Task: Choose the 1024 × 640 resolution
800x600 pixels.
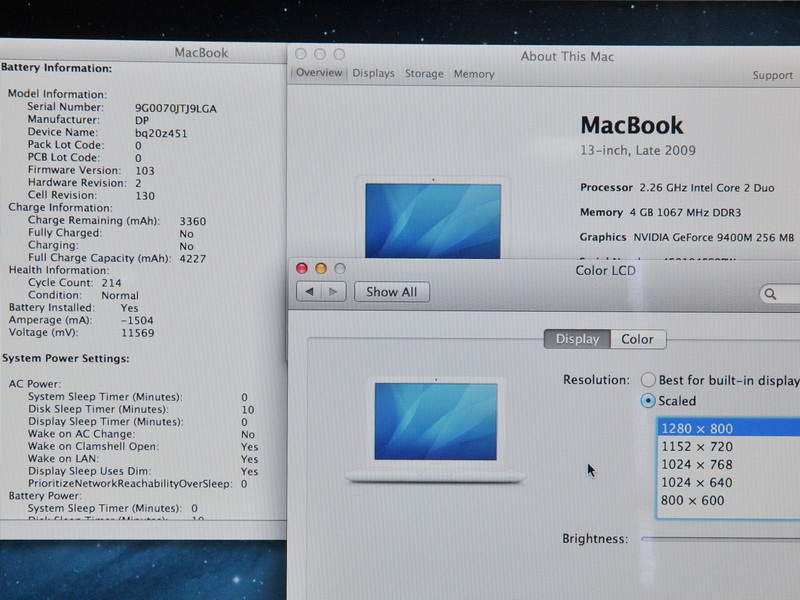Action: 729,482
